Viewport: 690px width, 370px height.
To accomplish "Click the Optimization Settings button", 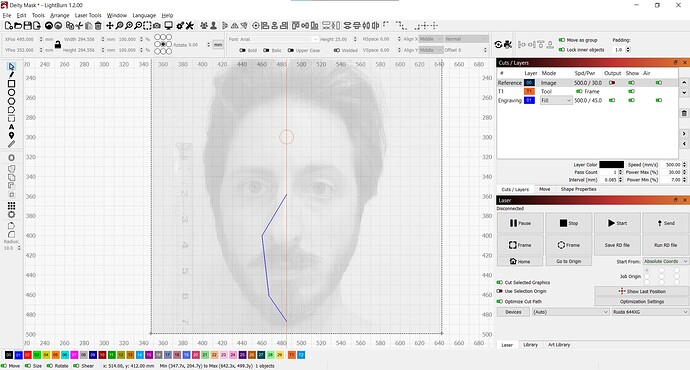I will point(642,301).
